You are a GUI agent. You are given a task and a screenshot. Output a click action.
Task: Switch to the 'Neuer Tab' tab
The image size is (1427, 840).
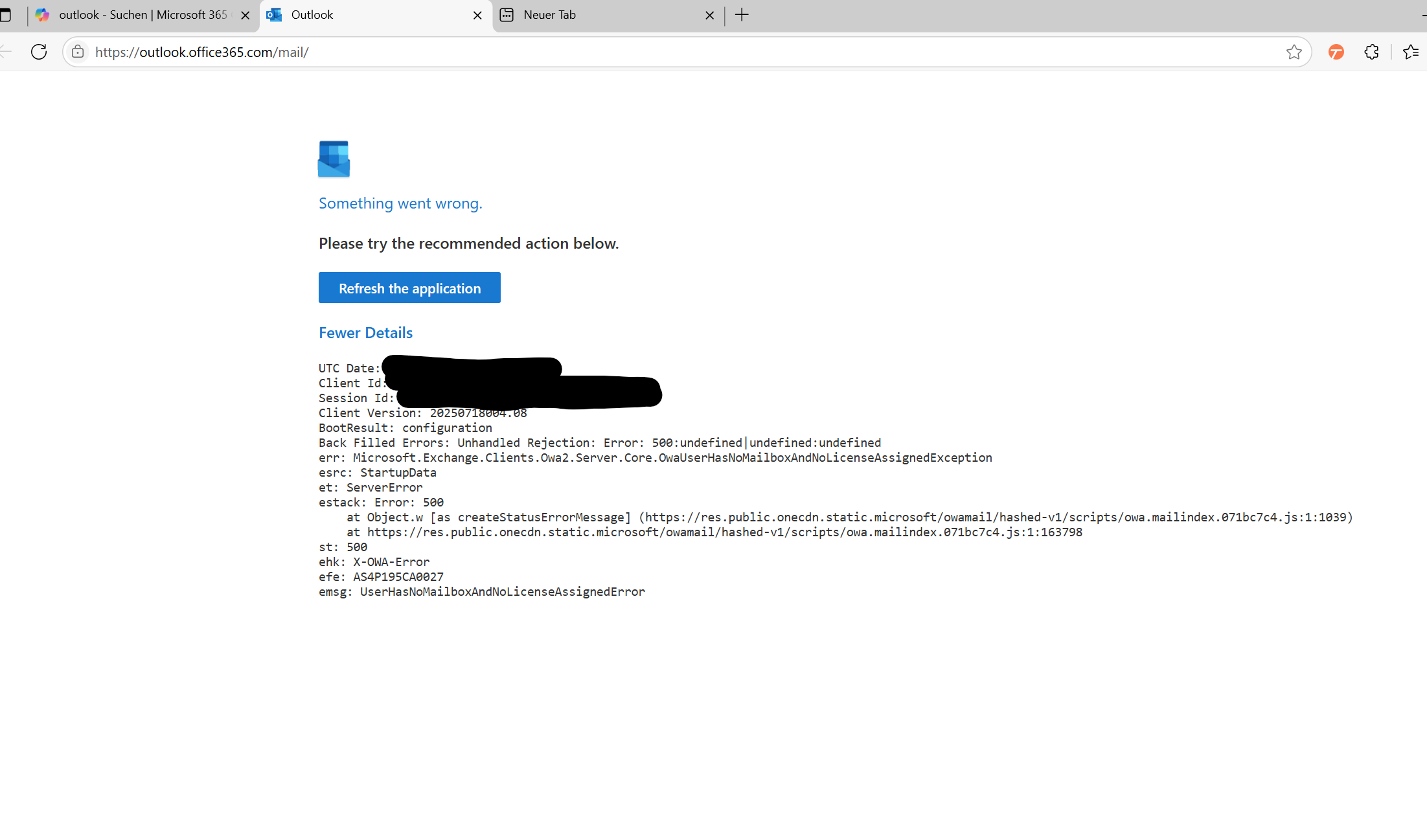(x=608, y=15)
